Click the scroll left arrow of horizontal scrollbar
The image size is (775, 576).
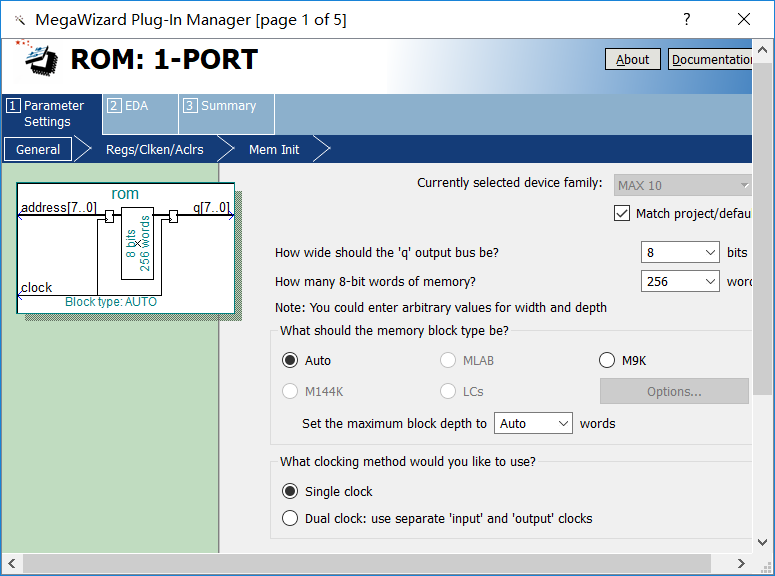(12, 563)
